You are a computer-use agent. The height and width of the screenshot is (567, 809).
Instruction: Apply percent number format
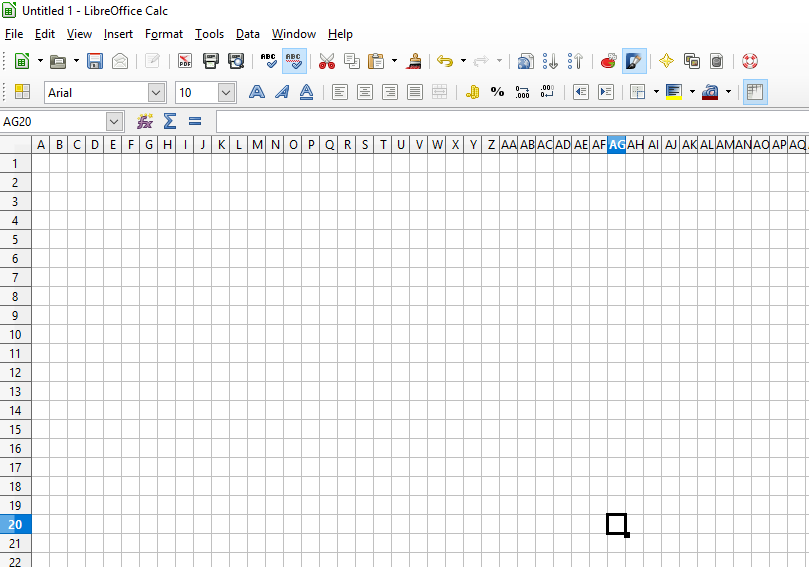(x=497, y=92)
